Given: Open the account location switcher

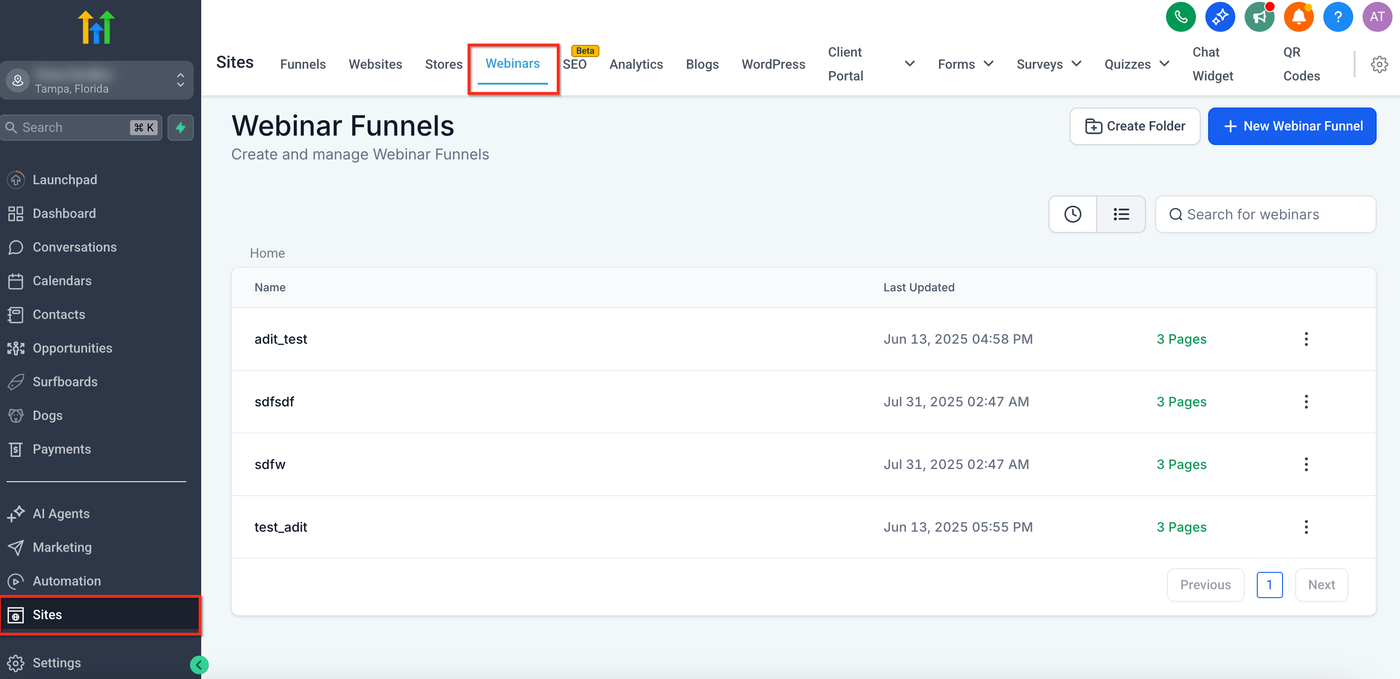Looking at the screenshot, I should [97, 80].
